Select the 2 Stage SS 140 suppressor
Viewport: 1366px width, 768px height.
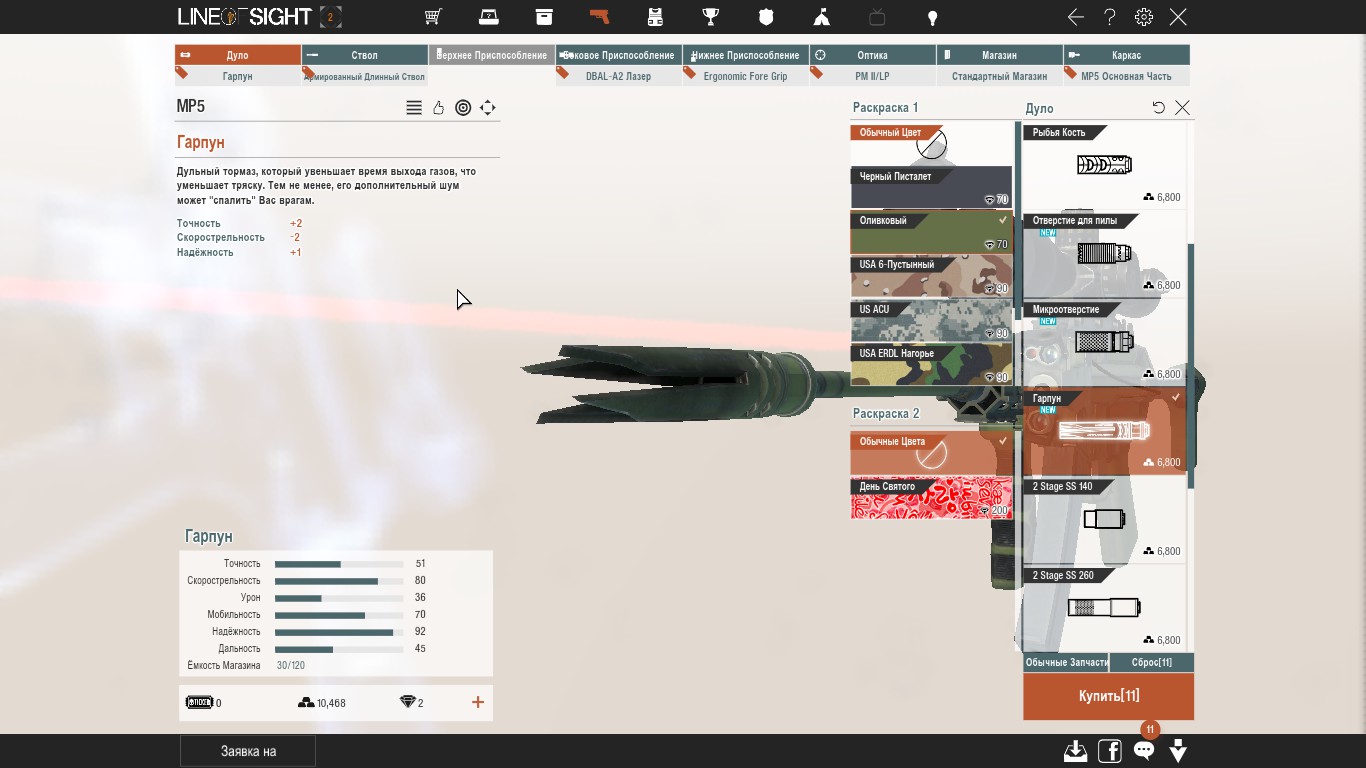tap(1104, 519)
